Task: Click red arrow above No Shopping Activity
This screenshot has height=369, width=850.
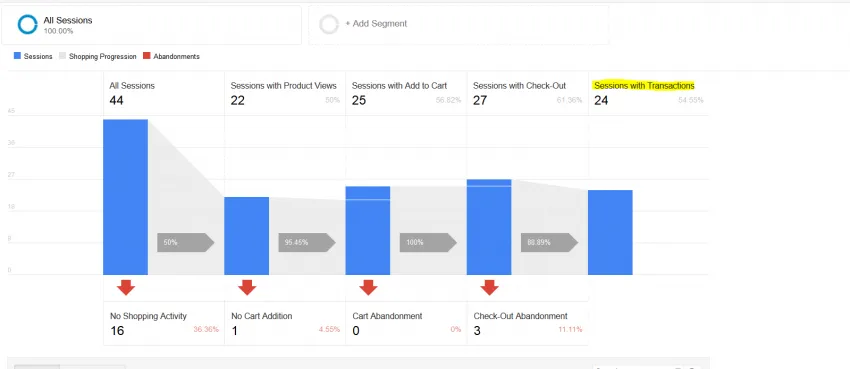Action: click(126, 288)
